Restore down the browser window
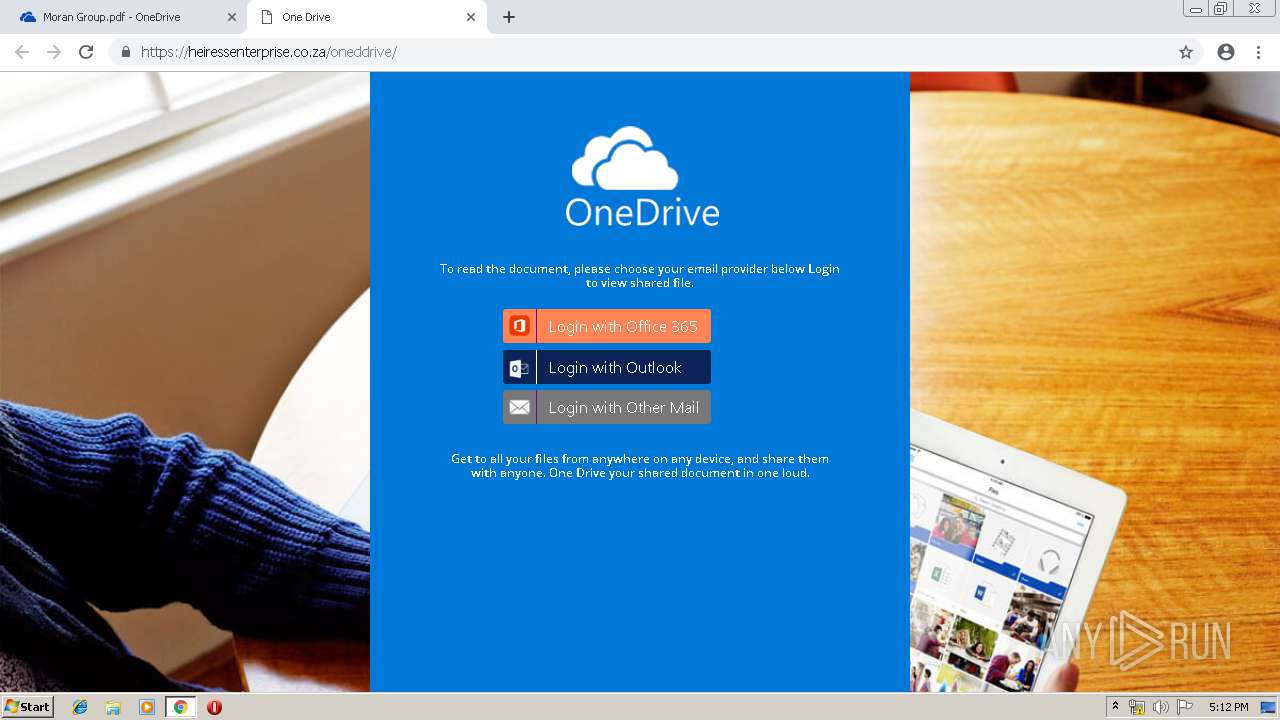 pos(1221,9)
